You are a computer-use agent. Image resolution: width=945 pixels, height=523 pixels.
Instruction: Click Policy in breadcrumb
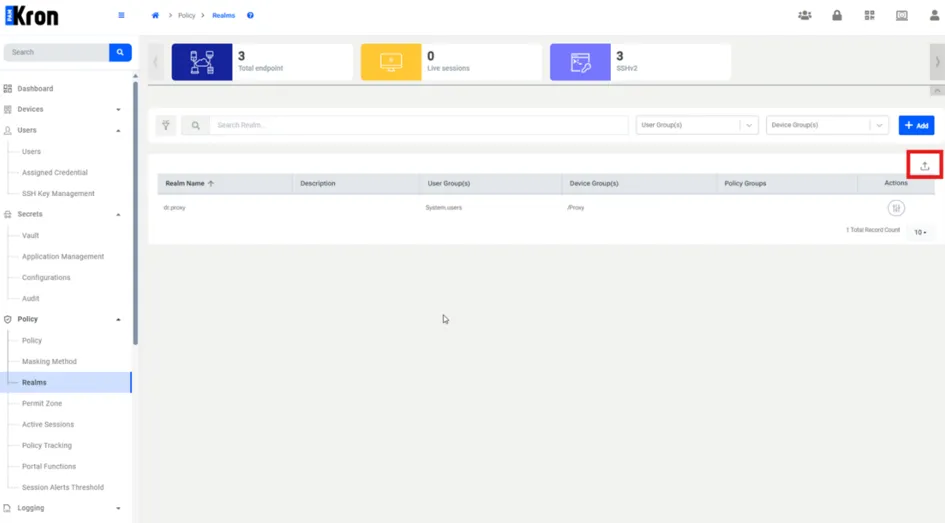tap(187, 16)
